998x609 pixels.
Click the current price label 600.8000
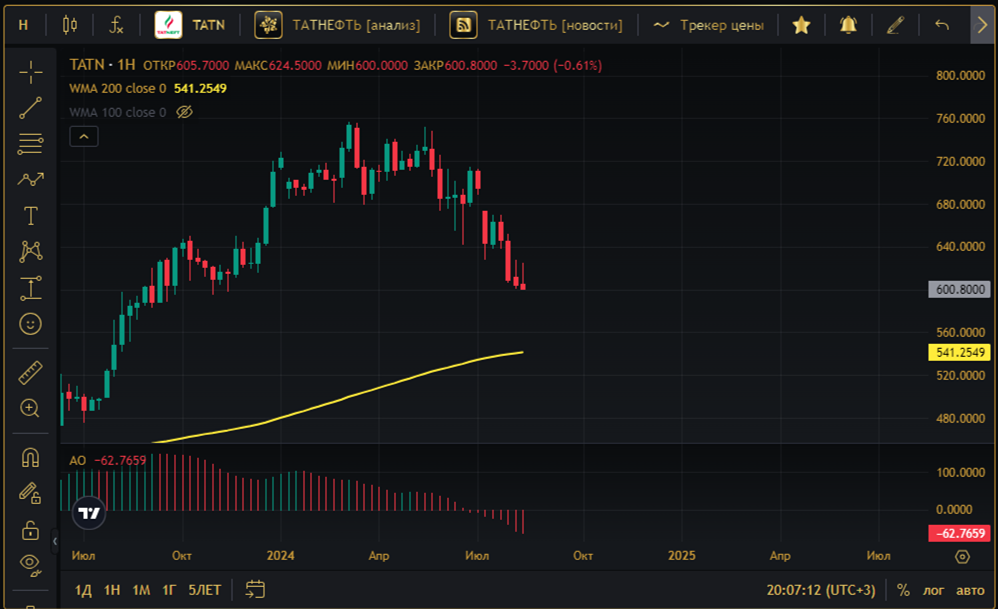[960, 290]
